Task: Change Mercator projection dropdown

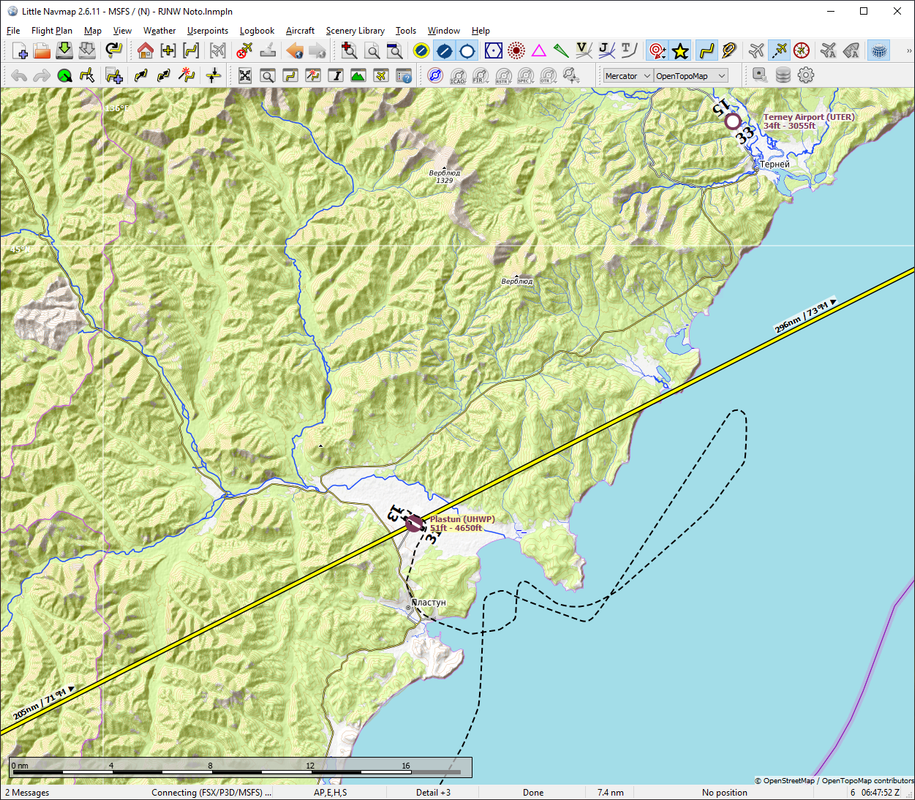Action: point(627,76)
